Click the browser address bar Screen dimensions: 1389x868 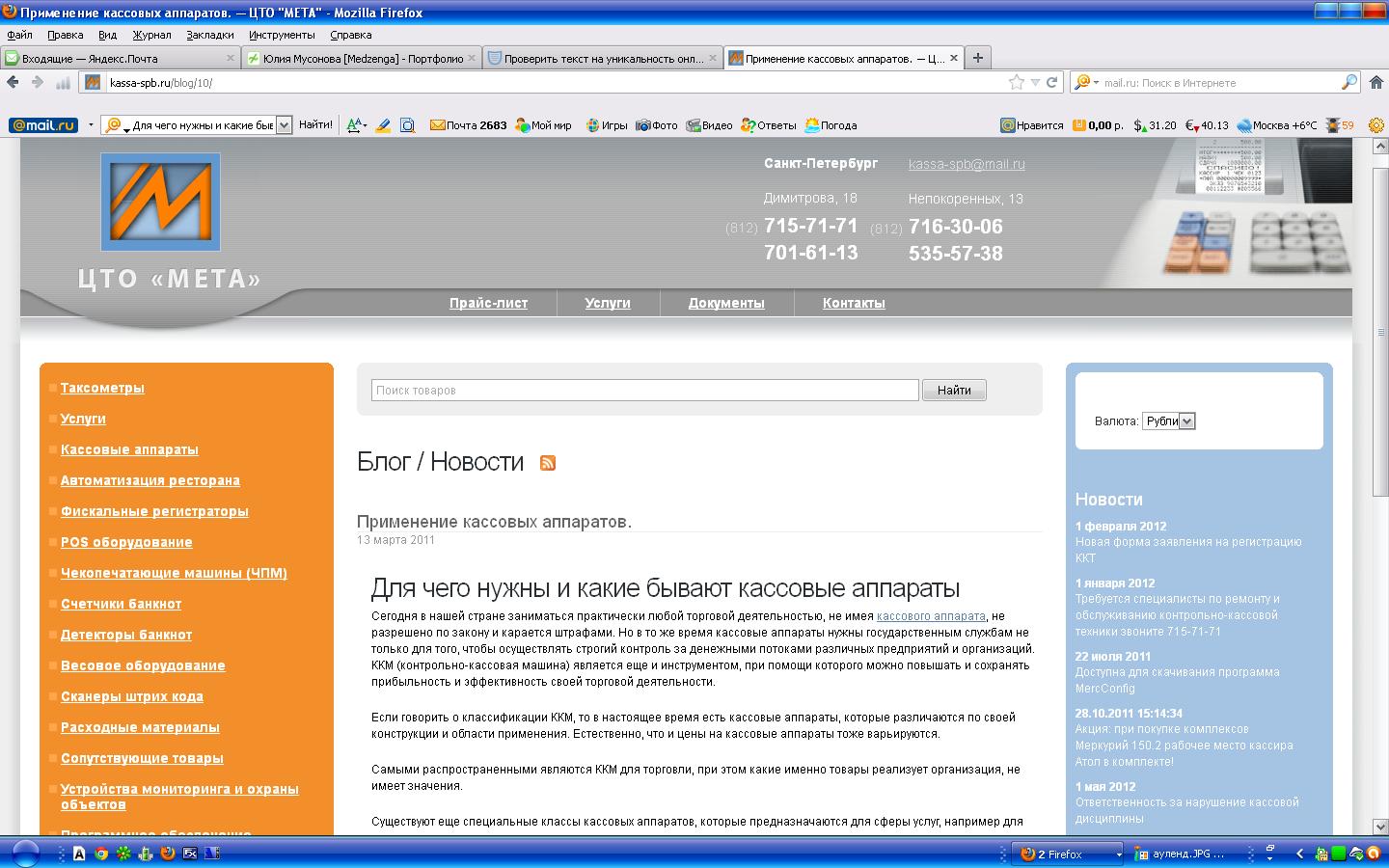point(555,83)
